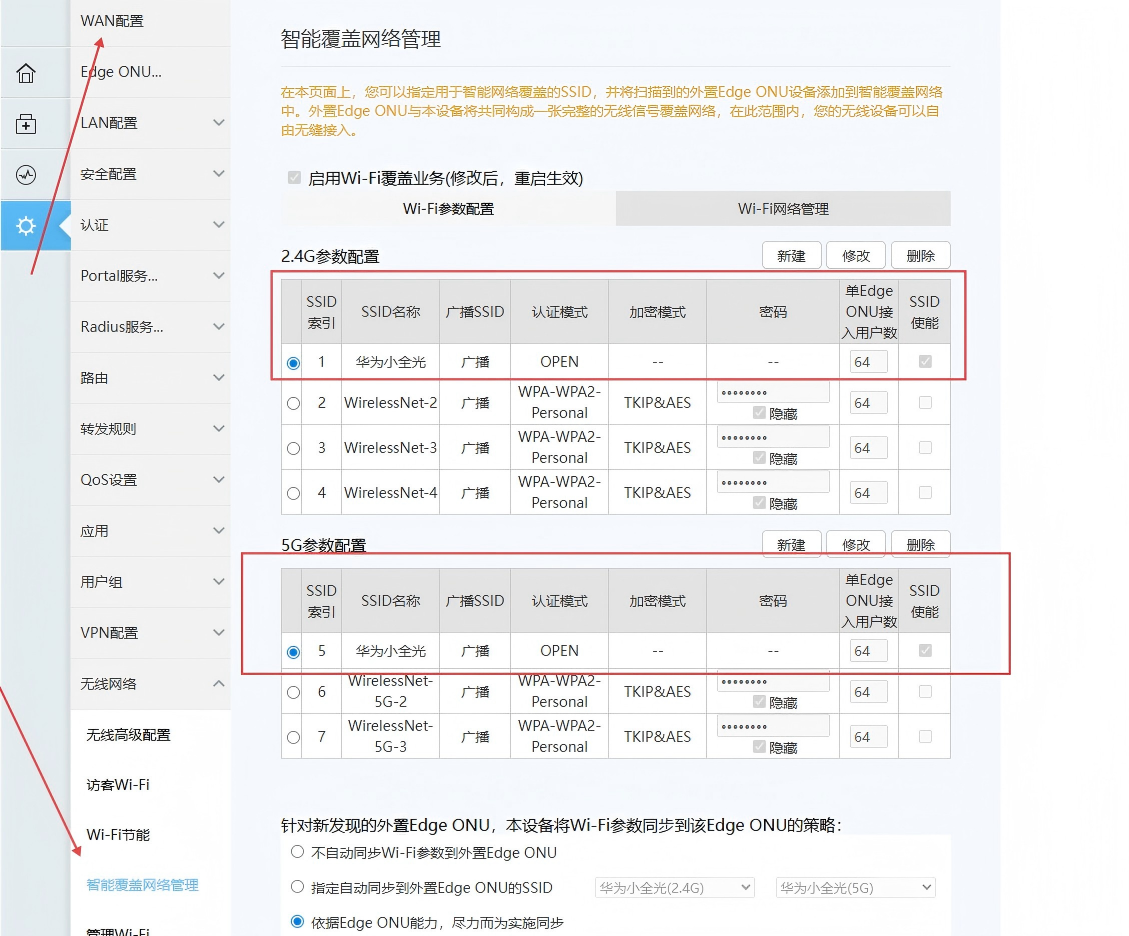Select SSID index 6 radio button
Viewport: 1129px width, 936px height.
pyautogui.click(x=293, y=692)
